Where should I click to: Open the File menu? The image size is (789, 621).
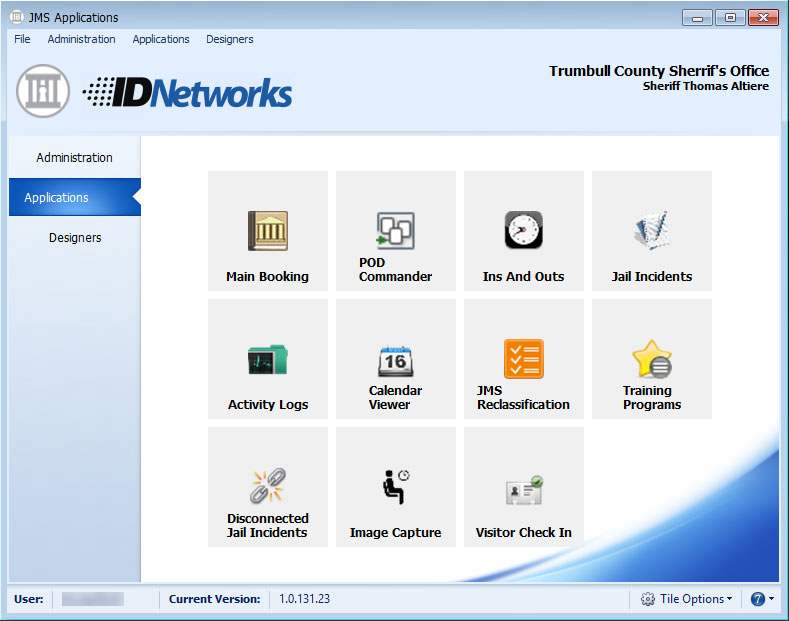click(22, 39)
